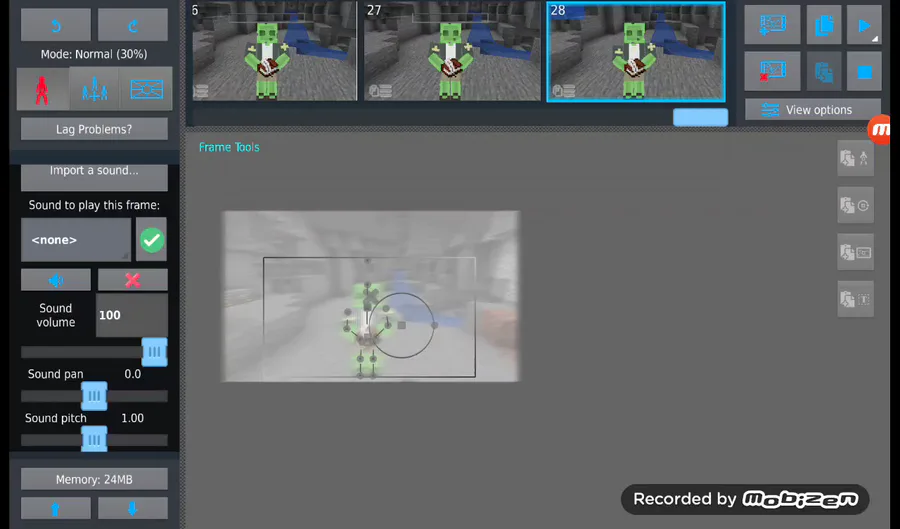The image size is (900, 529).
Task: Select frame 27 thumbnail
Action: tap(452, 51)
